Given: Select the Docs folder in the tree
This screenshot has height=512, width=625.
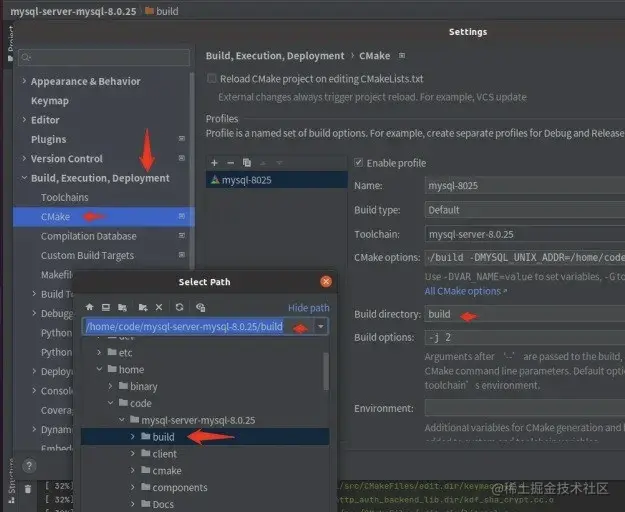Looking at the screenshot, I should [x=163, y=504].
